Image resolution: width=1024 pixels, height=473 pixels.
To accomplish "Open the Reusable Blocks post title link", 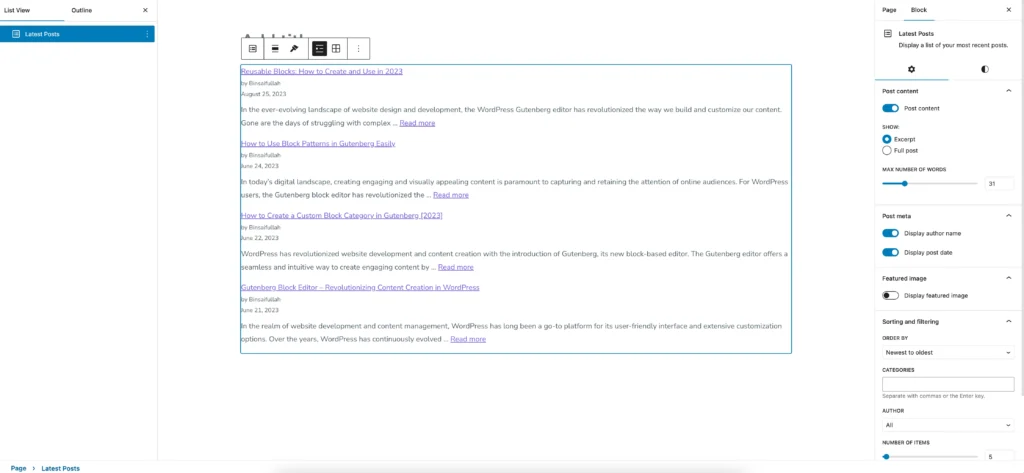I will click(321, 72).
